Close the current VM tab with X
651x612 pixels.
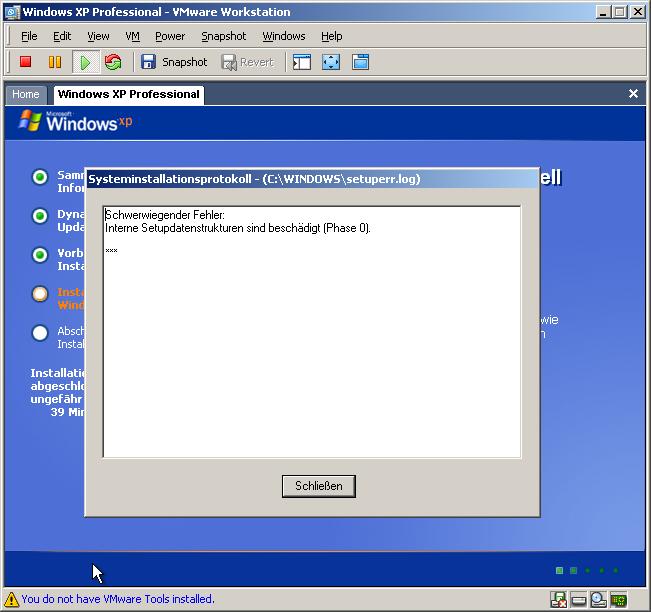[x=633, y=94]
